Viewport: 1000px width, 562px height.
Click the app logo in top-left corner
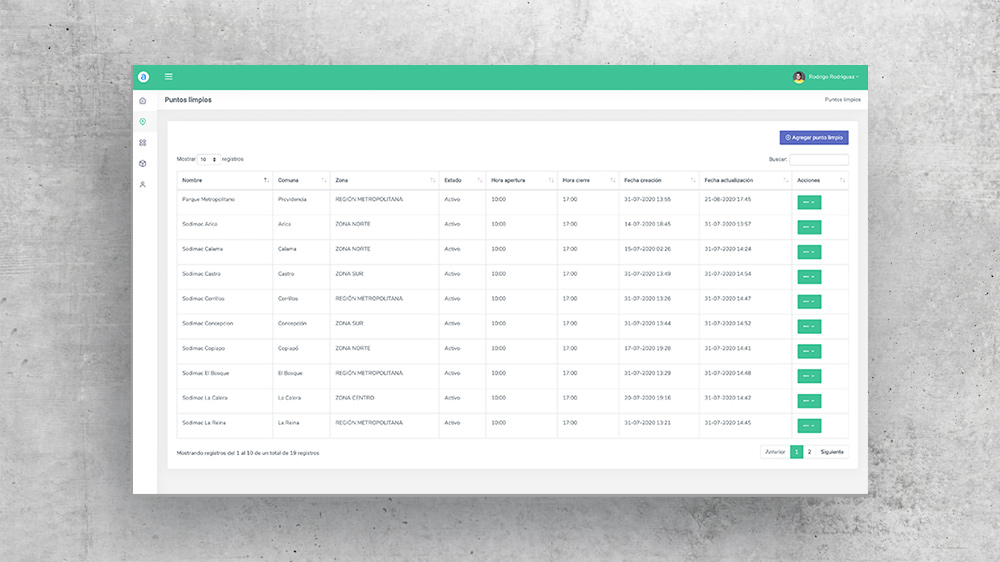143,77
